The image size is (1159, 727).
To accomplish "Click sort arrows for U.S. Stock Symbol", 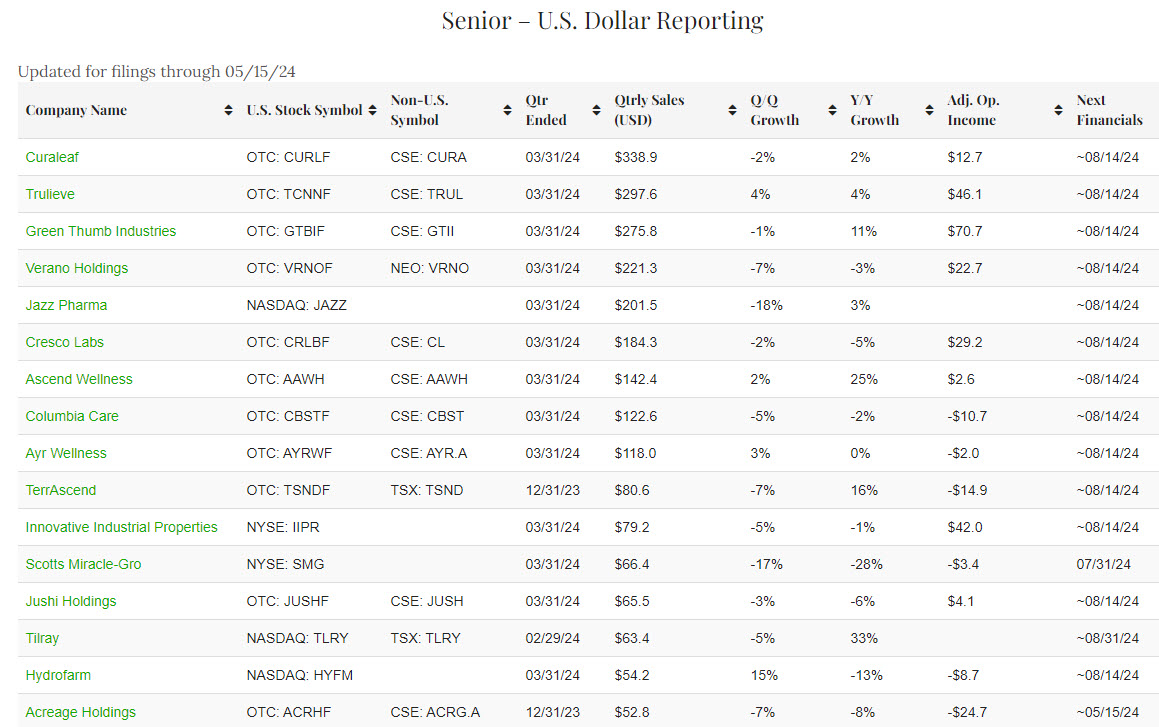I will [373, 111].
